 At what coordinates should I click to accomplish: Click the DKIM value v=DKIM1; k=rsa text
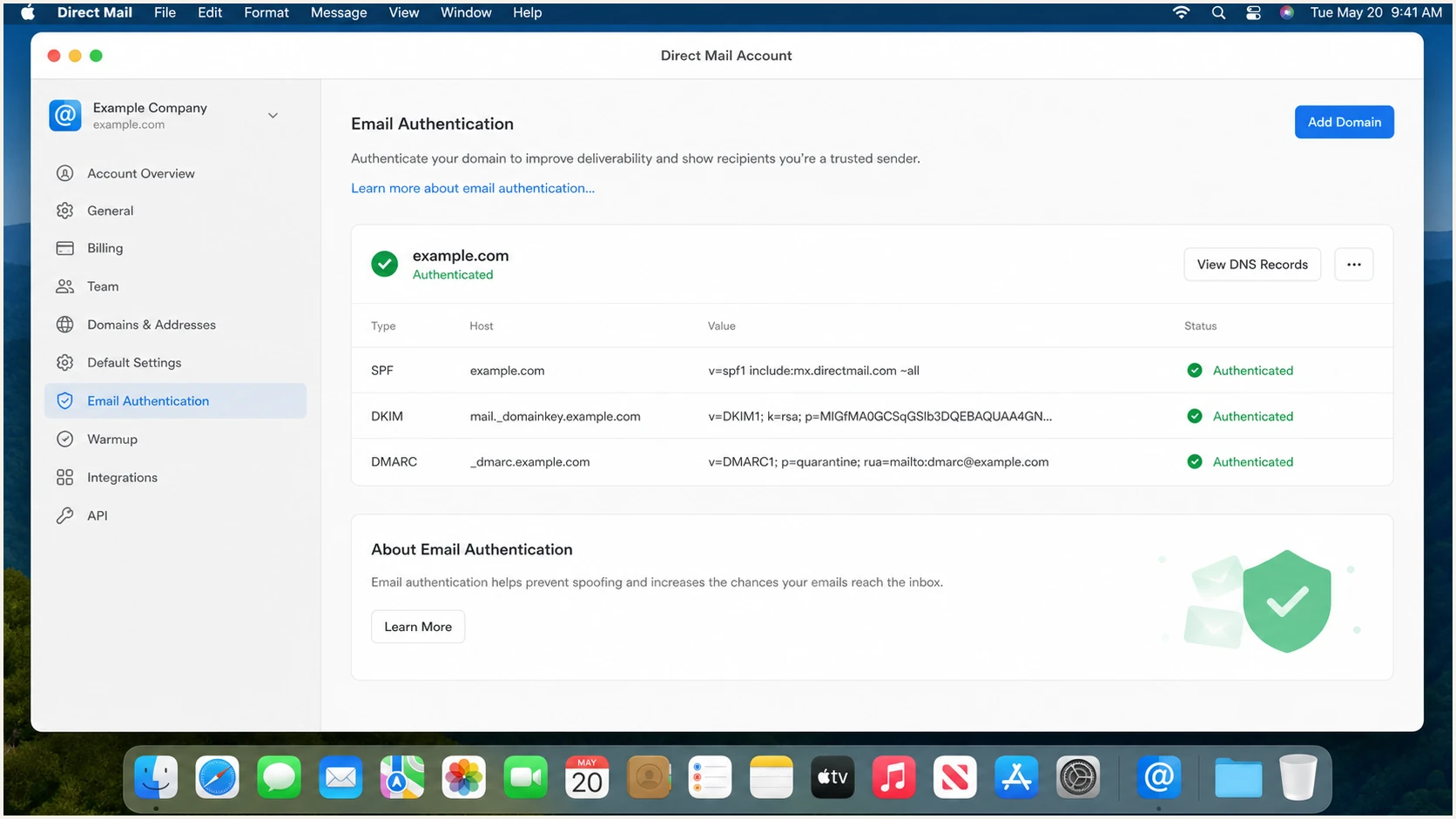tap(880, 416)
